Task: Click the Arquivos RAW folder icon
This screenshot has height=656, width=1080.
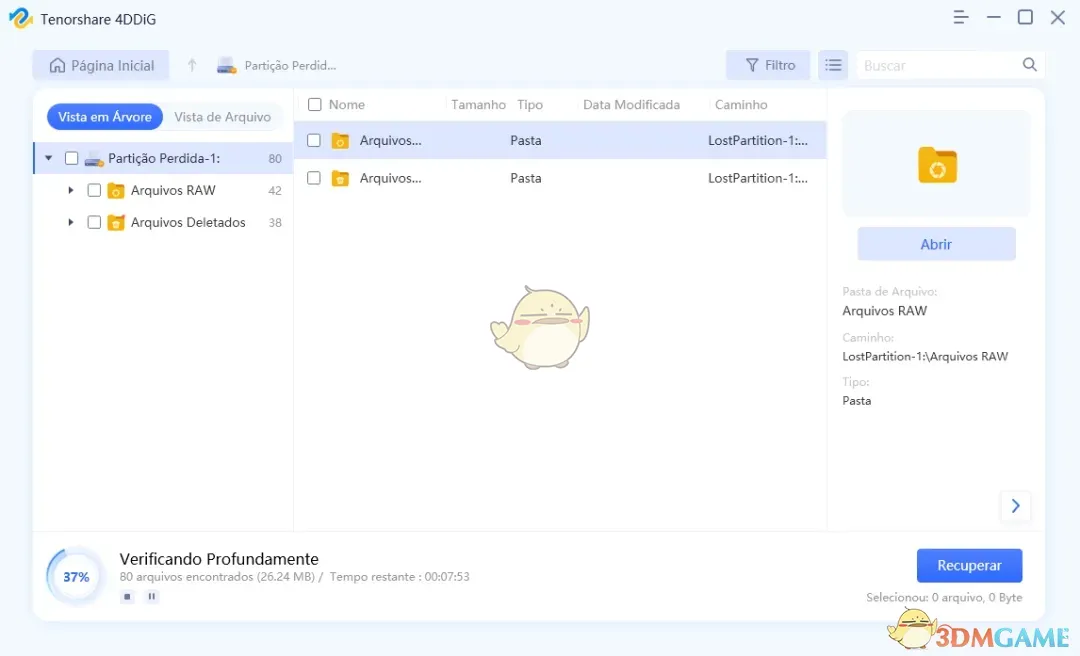Action: [x=118, y=190]
